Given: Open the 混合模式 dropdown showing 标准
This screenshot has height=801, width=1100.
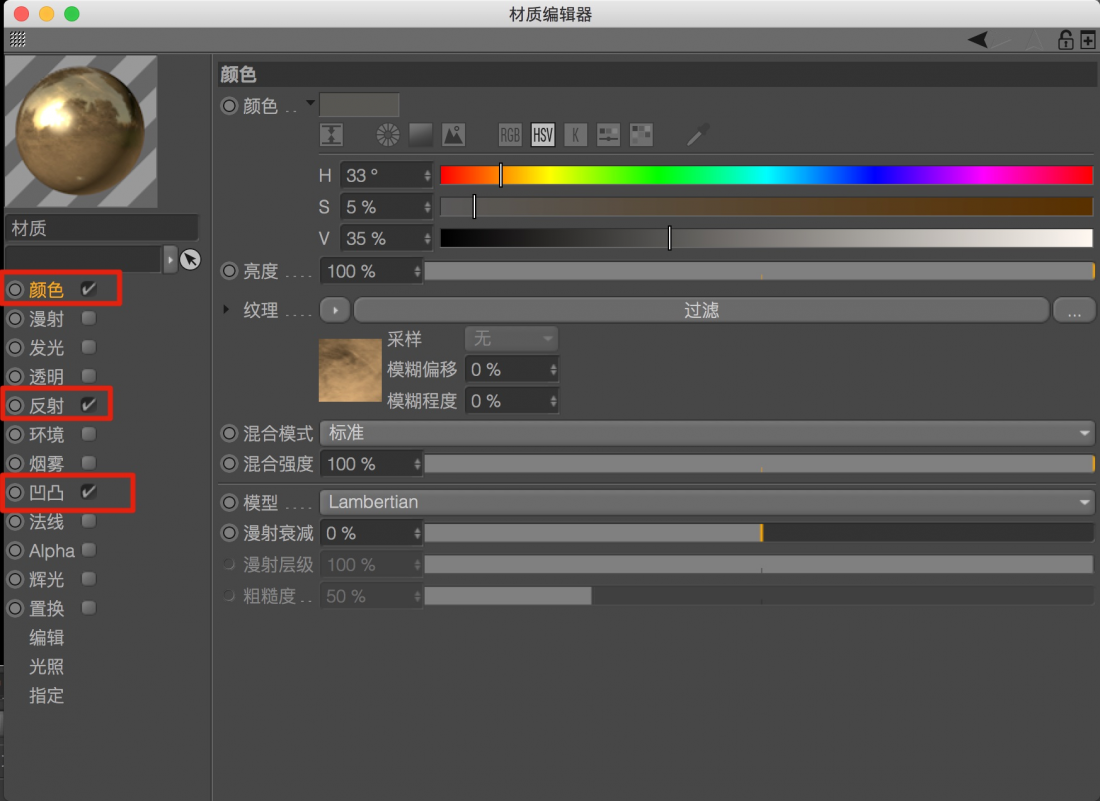Looking at the screenshot, I should (707, 433).
